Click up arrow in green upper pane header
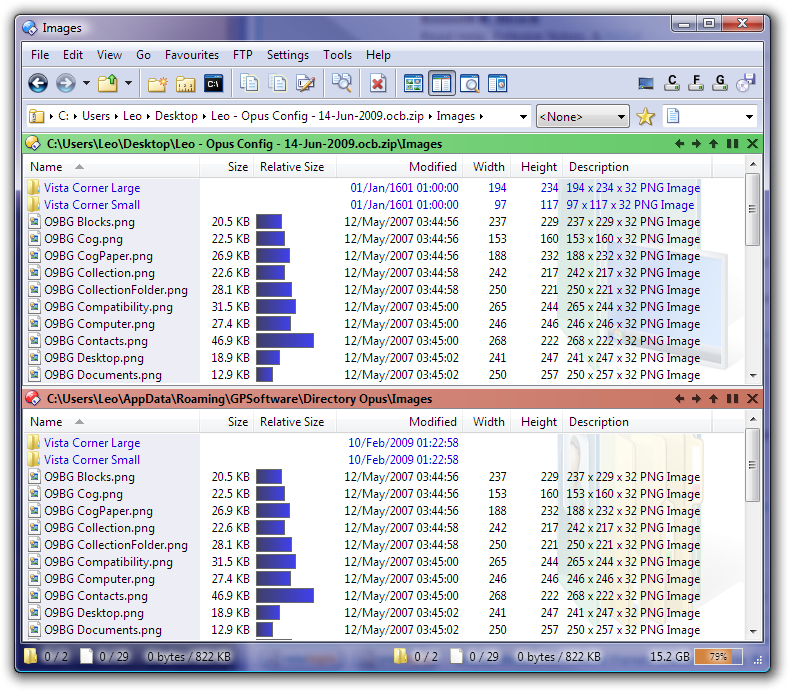The image size is (789, 691). [713, 144]
